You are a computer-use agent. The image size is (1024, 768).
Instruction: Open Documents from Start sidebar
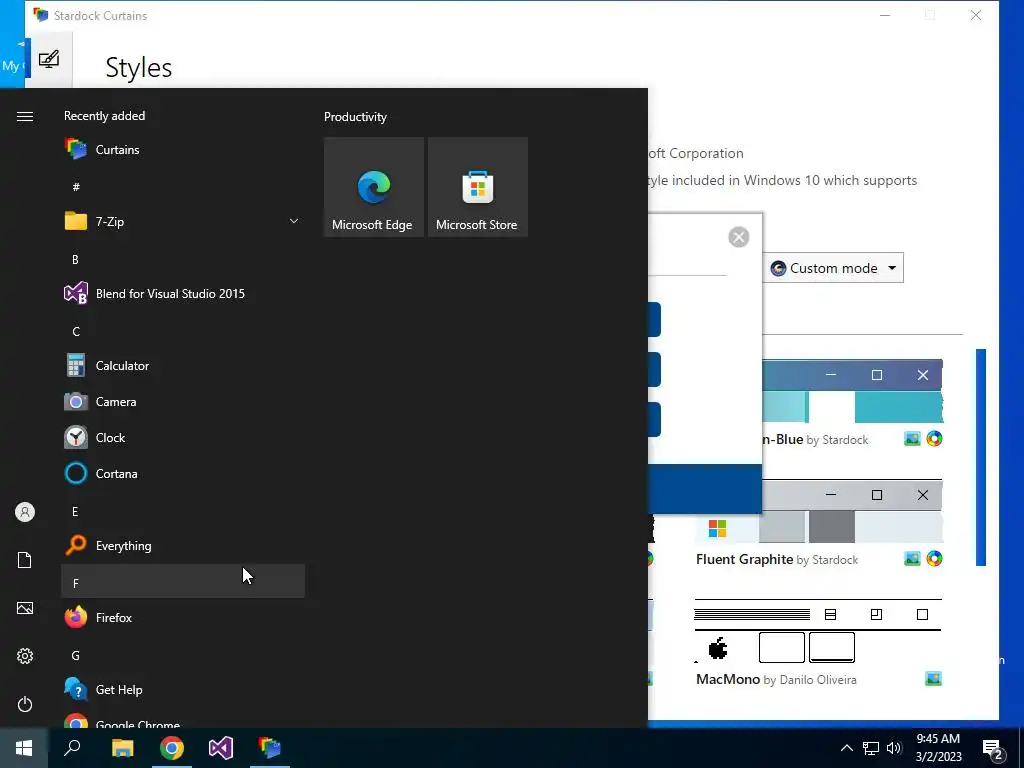click(25, 560)
